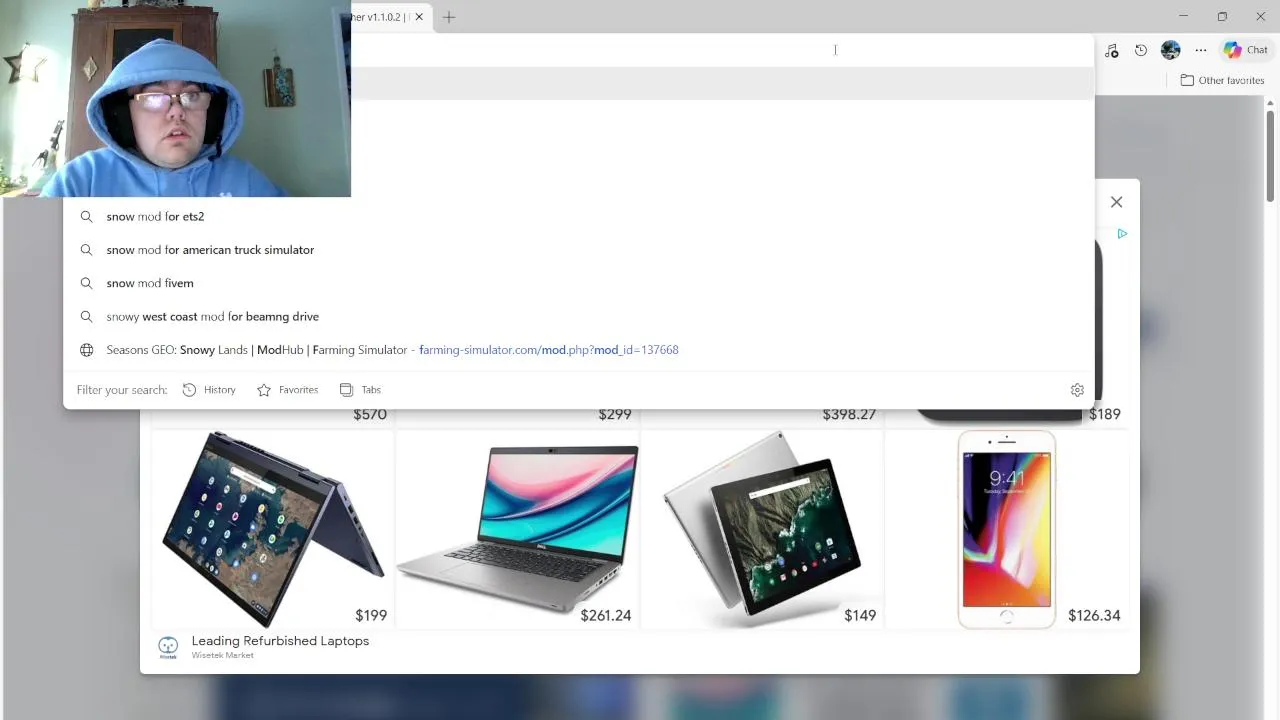Screen dimensions: 1280x720
Task: Open search suggestion settings gear
Action: (x=1077, y=390)
